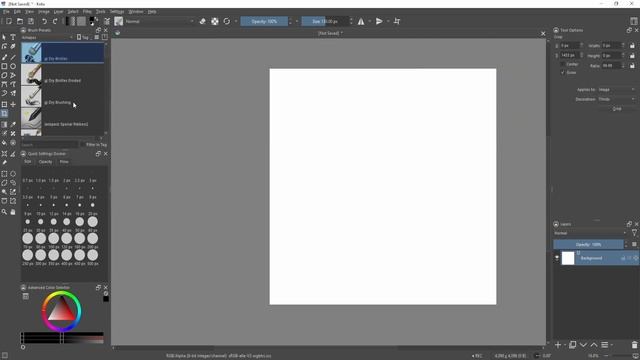Image resolution: width=640 pixels, height=360 pixels.
Task: Open the Edit menu
Action: pyautogui.click(x=17, y=12)
